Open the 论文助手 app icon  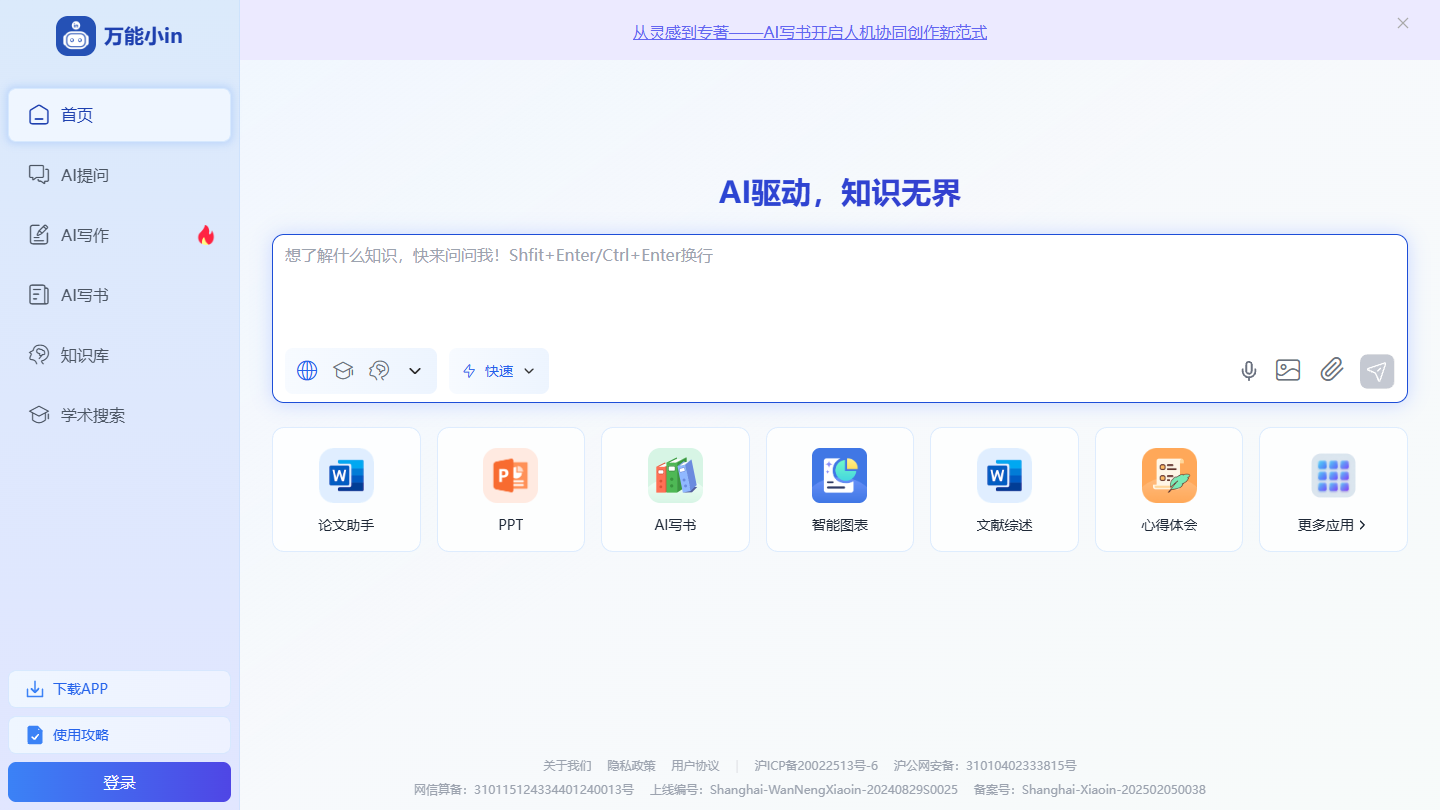[x=346, y=475]
